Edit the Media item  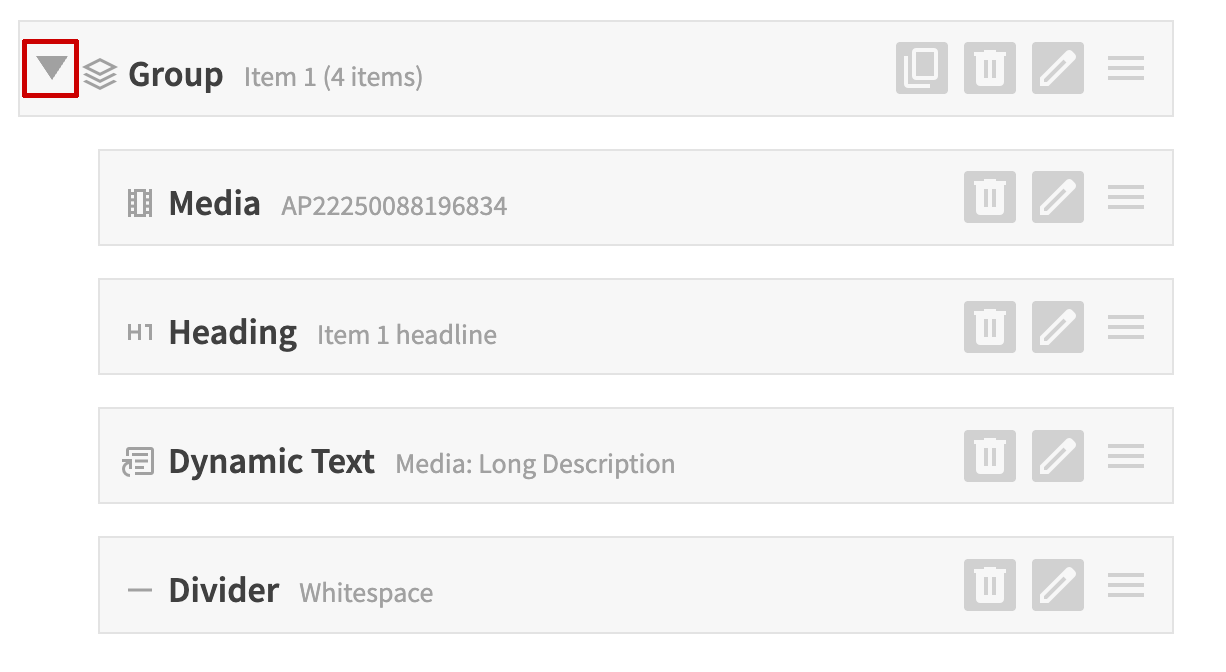coord(1057,197)
